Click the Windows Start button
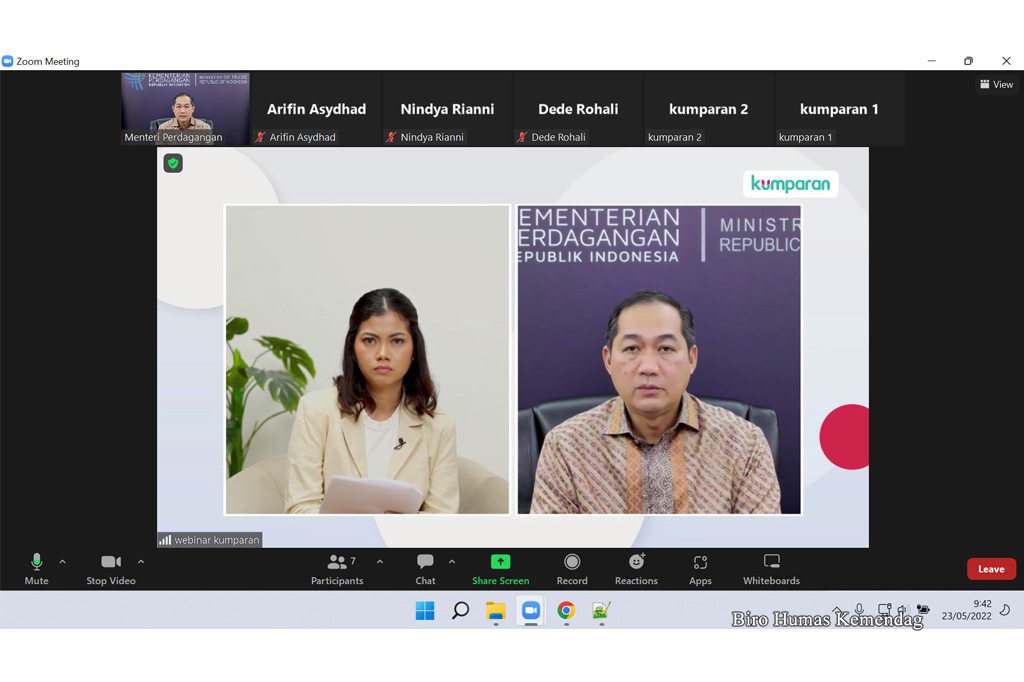 tap(425, 611)
